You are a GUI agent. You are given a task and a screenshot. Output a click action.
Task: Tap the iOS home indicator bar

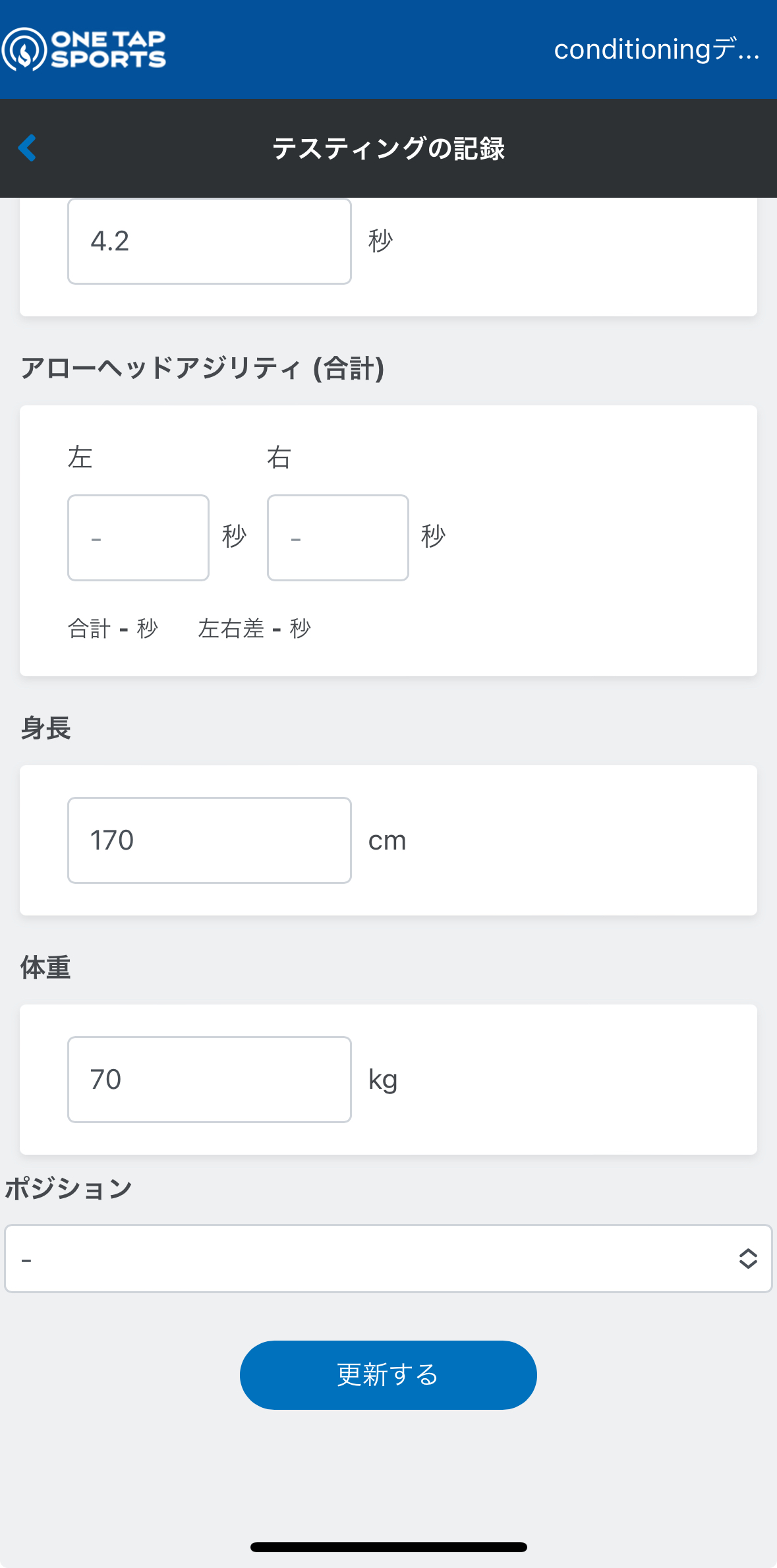[x=389, y=1547]
